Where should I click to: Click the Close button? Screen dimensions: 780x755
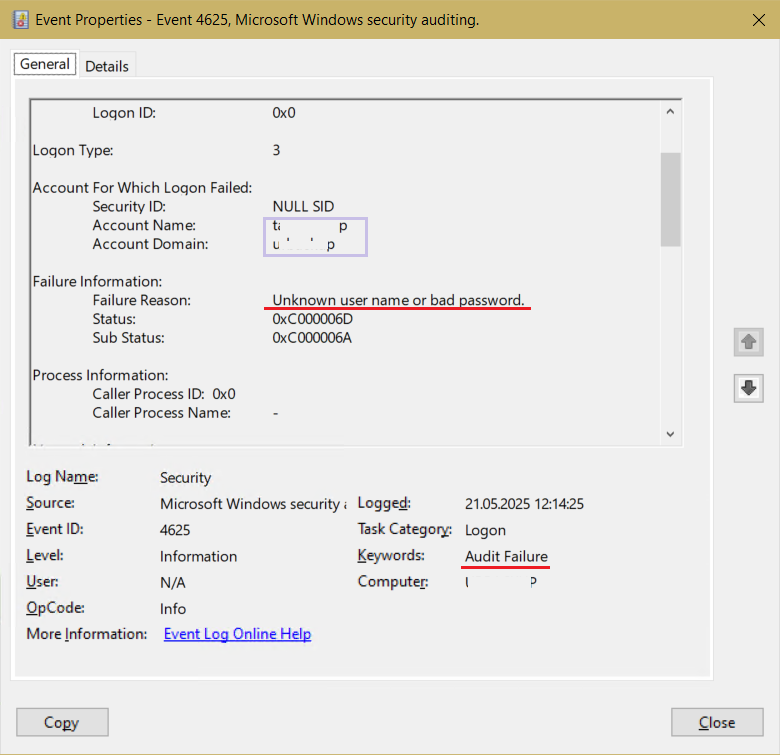pyautogui.click(x=717, y=722)
